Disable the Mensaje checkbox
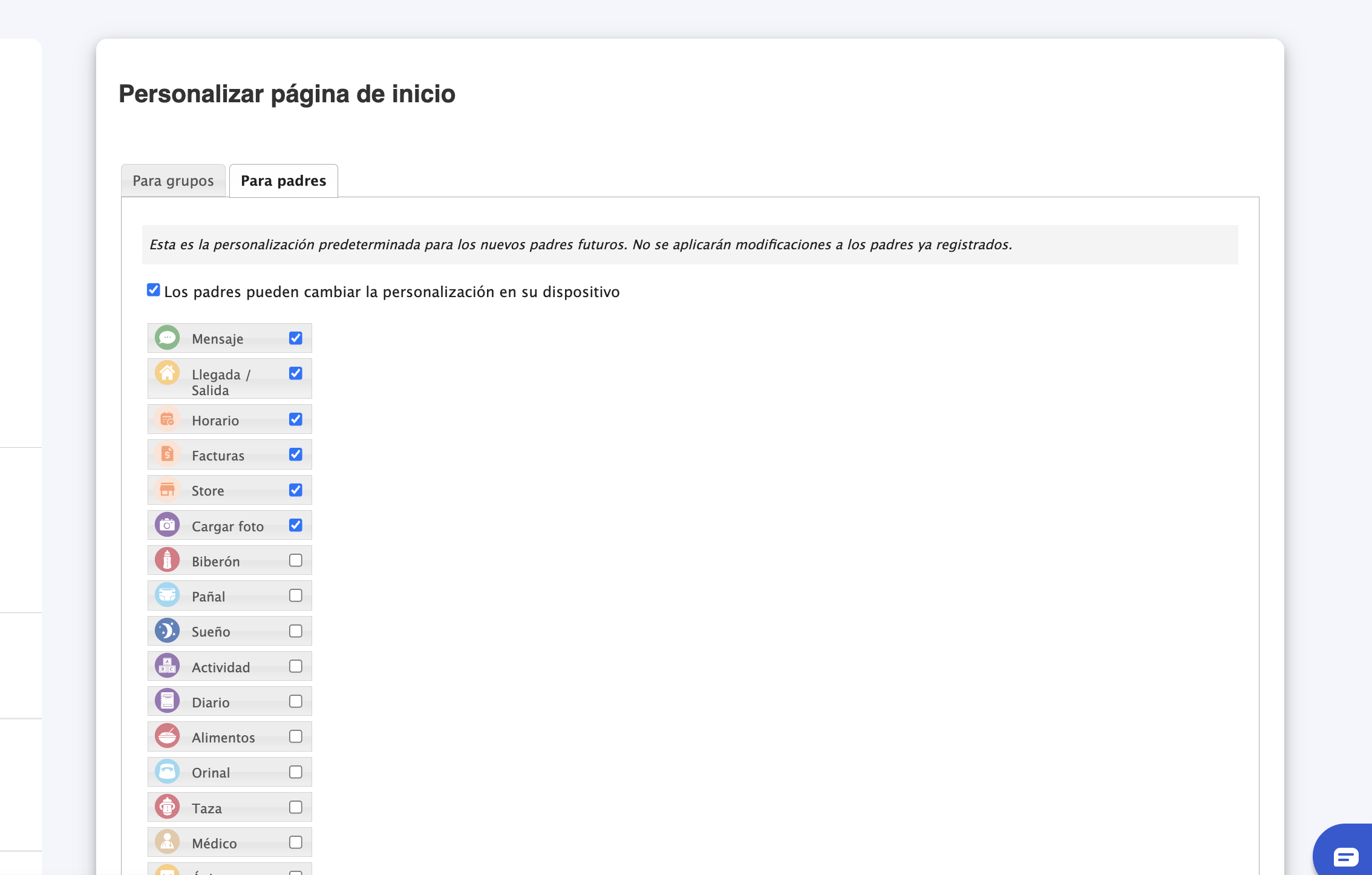 tap(295, 338)
